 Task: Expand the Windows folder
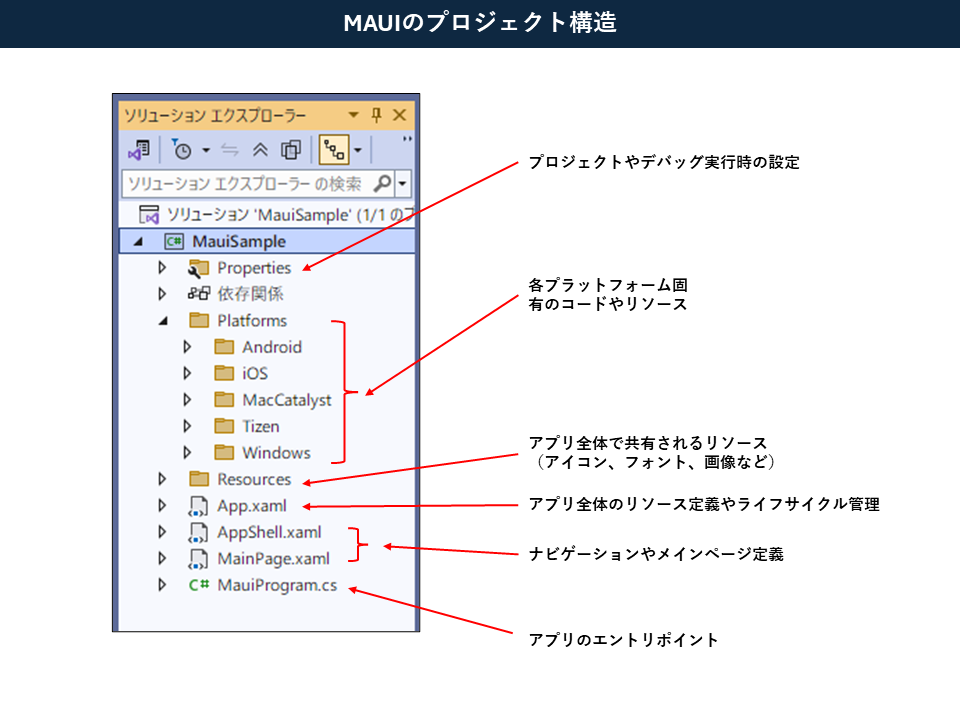(187, 452)
